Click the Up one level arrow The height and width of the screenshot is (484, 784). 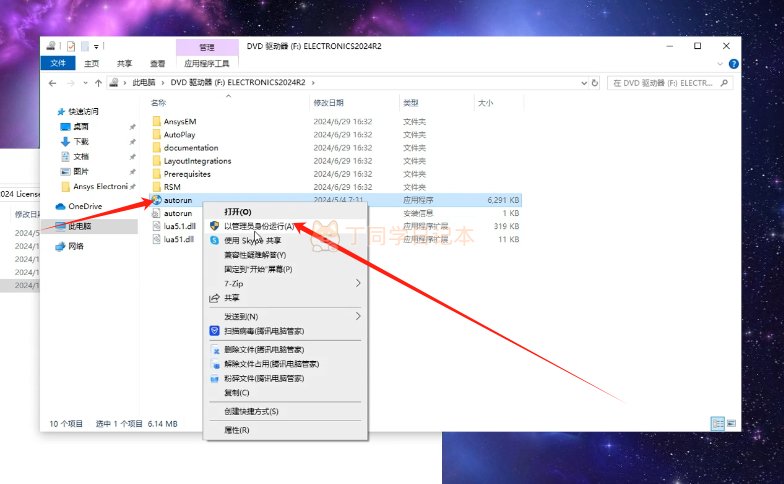pos(98,83)
